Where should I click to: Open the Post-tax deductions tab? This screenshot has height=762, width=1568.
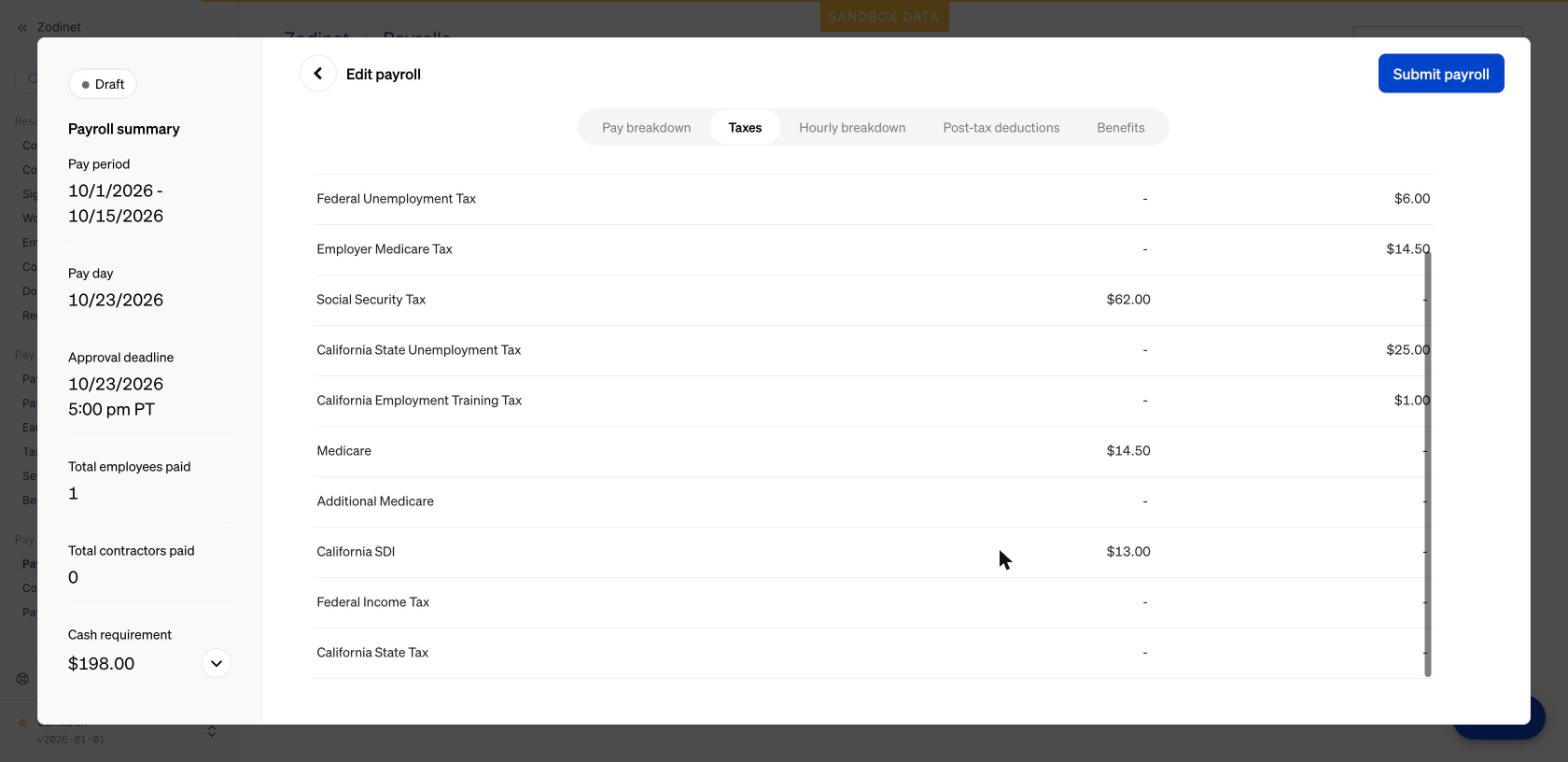click(1001, 128)
